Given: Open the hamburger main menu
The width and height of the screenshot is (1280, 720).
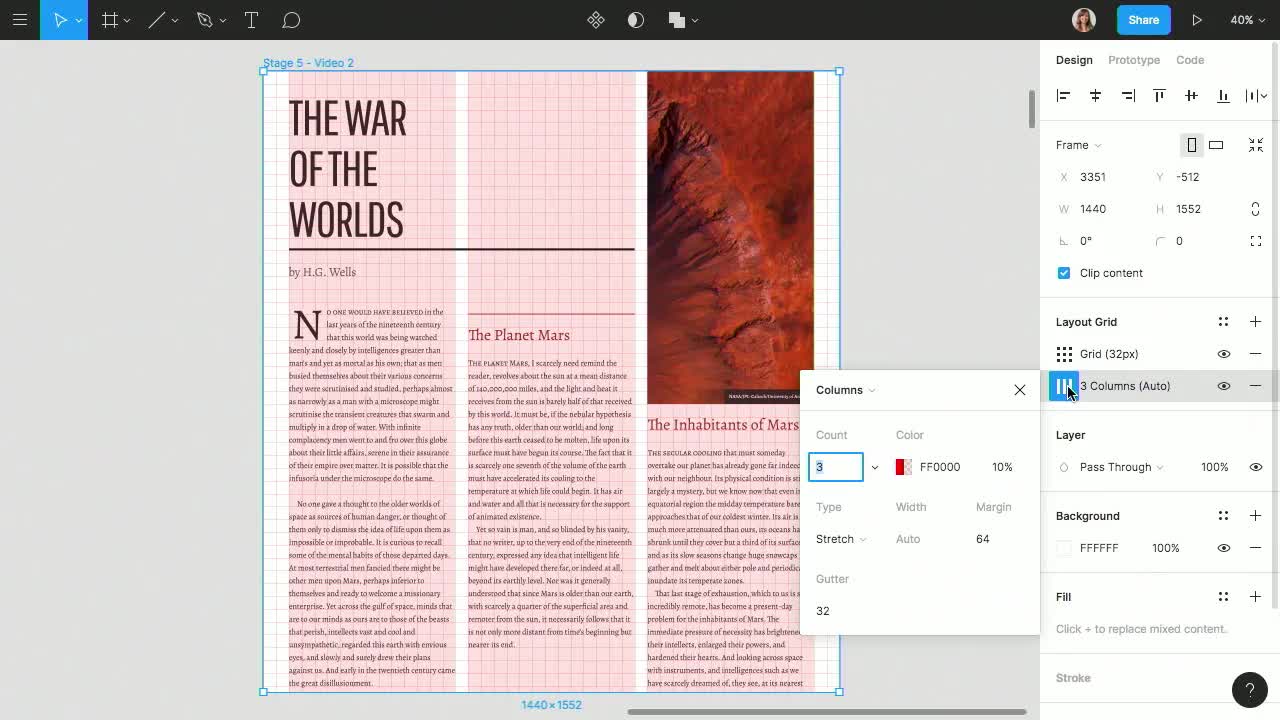Looking at the screenshot, I should (x=20, y=20).
